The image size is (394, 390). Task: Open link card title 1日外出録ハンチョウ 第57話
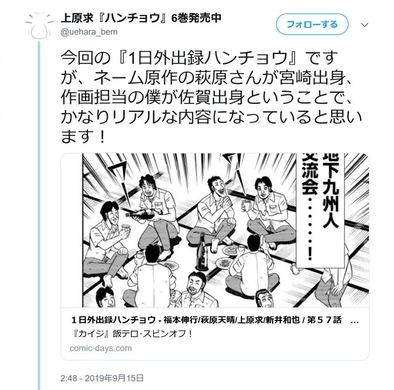click(215, 320)
